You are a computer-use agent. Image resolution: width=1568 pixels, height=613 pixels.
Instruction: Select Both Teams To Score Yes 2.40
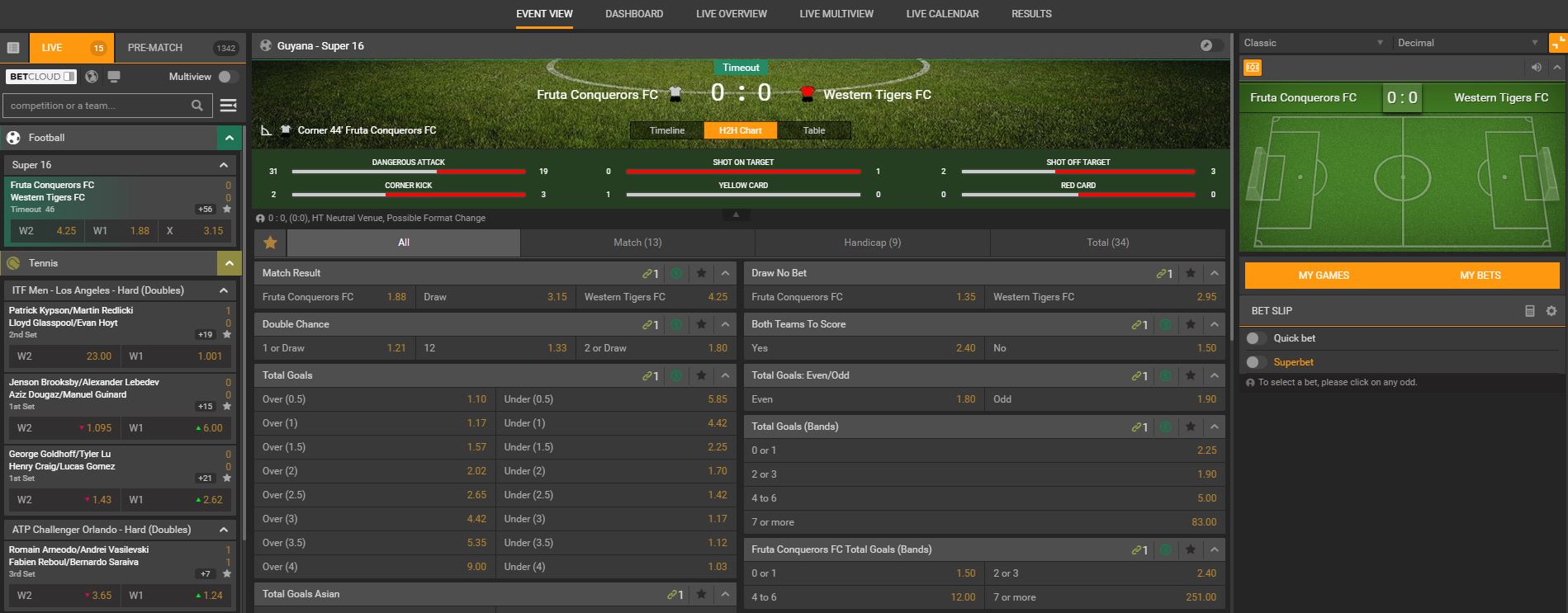[x=864, y=348]
